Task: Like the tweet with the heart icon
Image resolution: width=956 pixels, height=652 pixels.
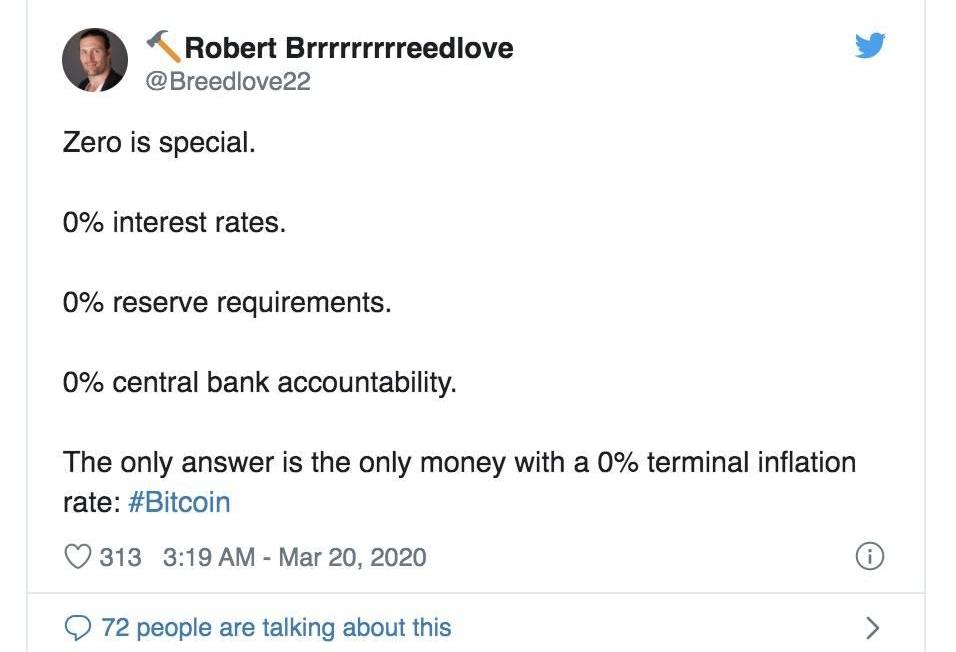Action: [x=77, y=557]
